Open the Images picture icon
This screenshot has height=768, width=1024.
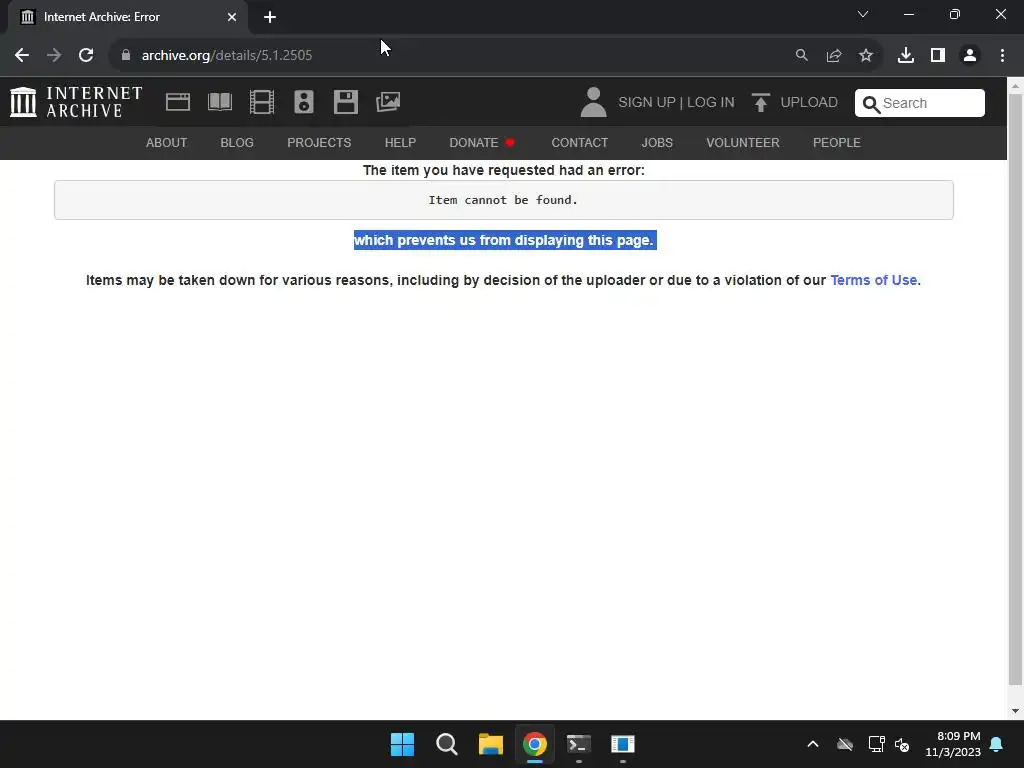pos(388,102)
